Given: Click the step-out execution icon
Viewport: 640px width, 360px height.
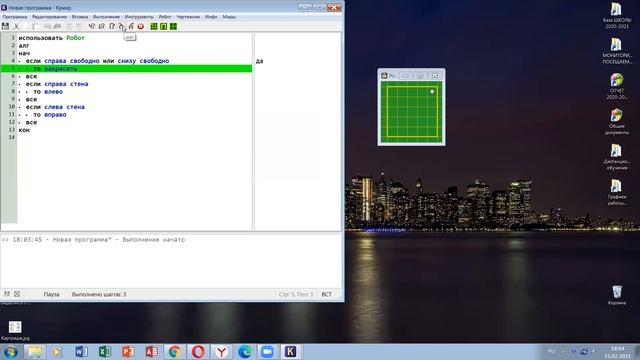Looking at the screenshot, I should click(x=131, y=26).
